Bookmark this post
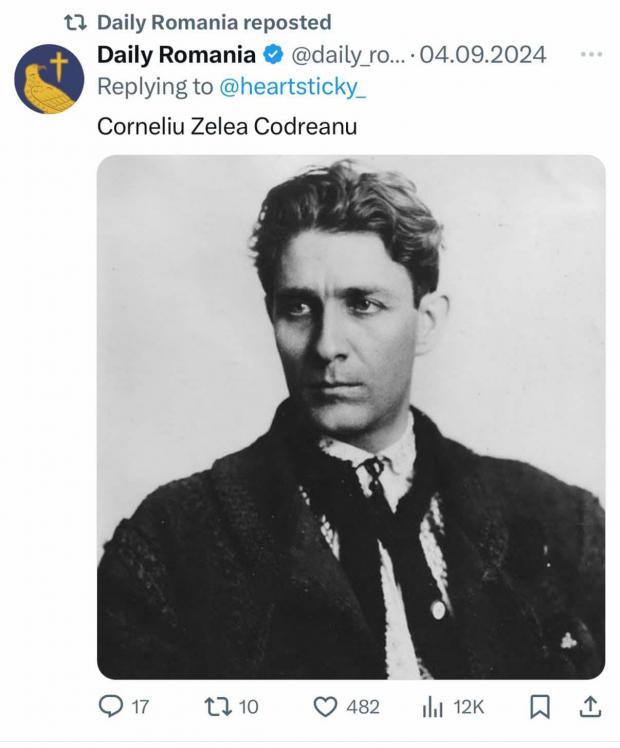This screenshot has width=620, height=748. (540, 706)
